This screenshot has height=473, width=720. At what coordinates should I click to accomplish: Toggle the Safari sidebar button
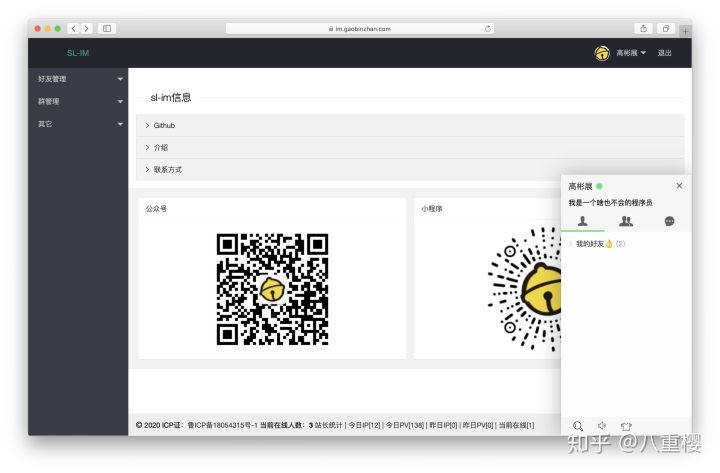pyautogui.click(x=107, y=28)
